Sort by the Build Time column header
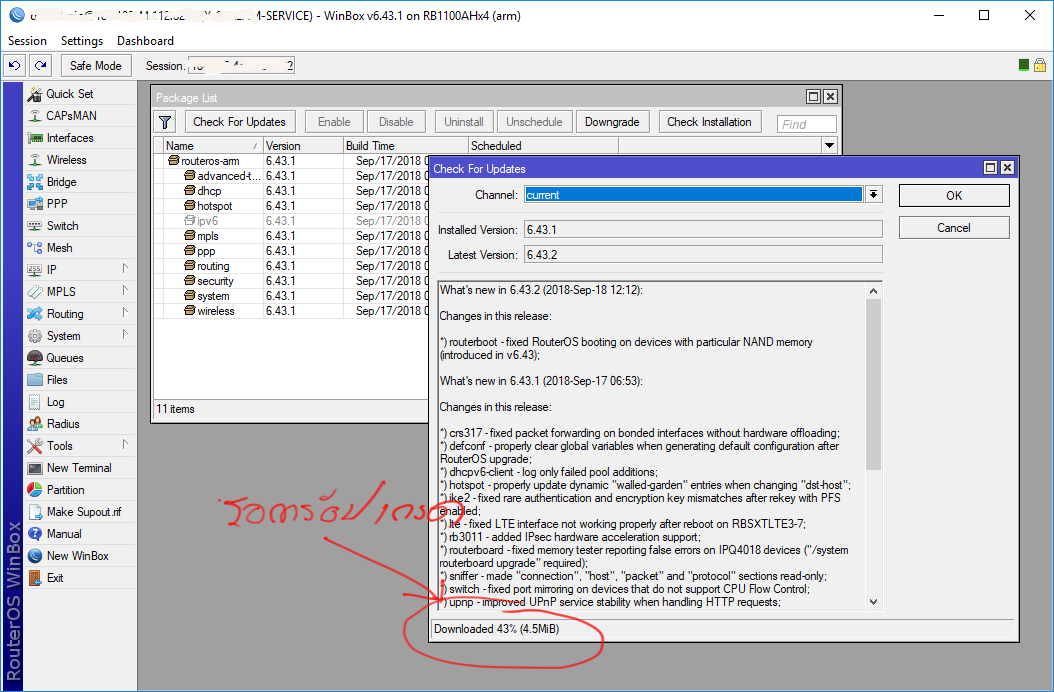1054x692 pixels. pos(405,146)
